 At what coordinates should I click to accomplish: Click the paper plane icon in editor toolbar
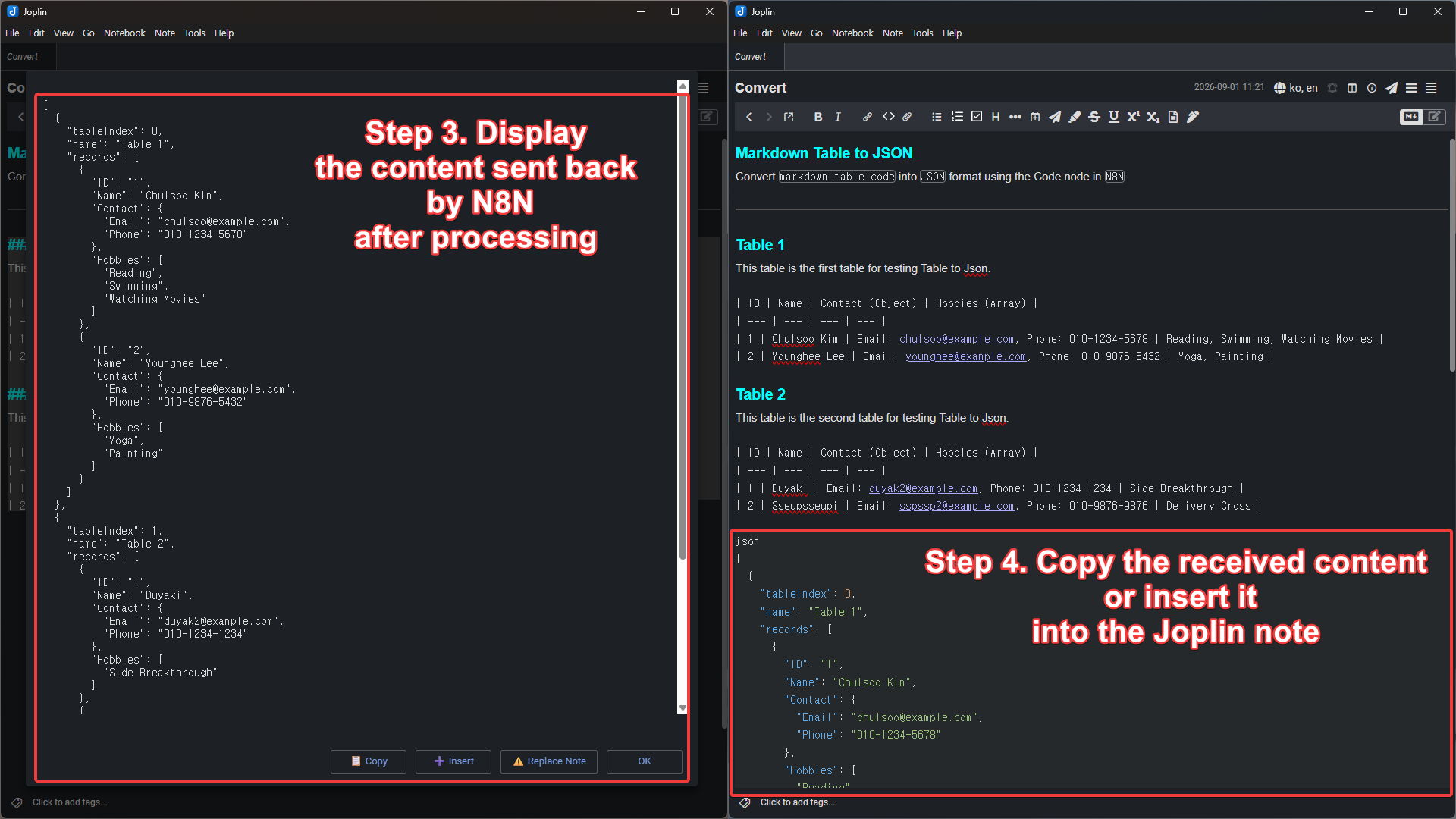pos(1055,117)
